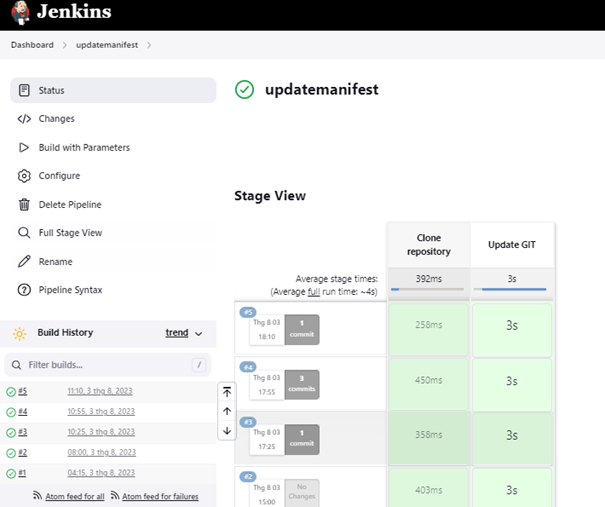Open Pipeline Syntax help icon
Image resolution: width=605 pixels, height=507 pixels.
click(24, 290)
